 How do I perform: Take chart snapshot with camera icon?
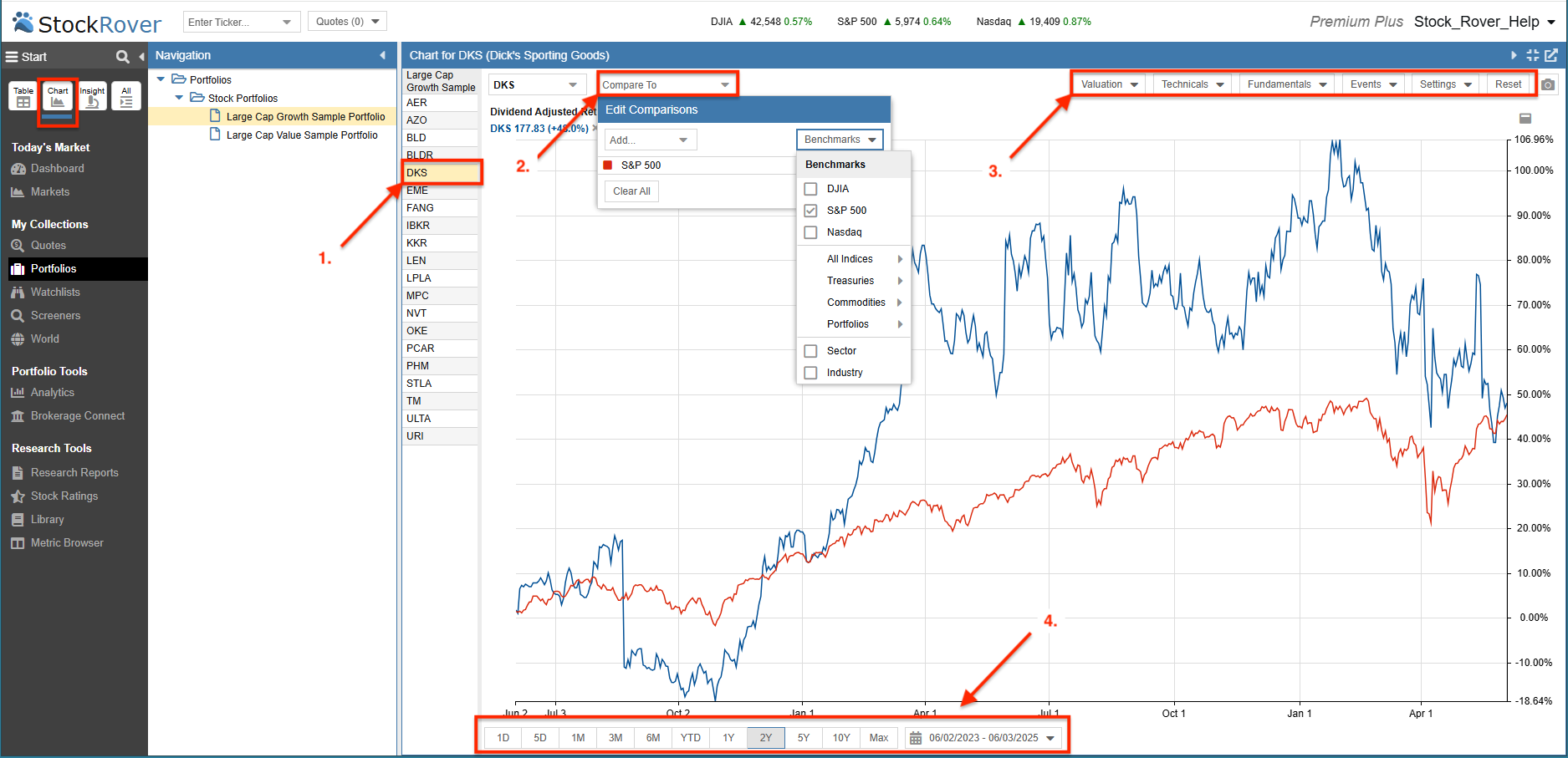click(x=1548, y=84)
